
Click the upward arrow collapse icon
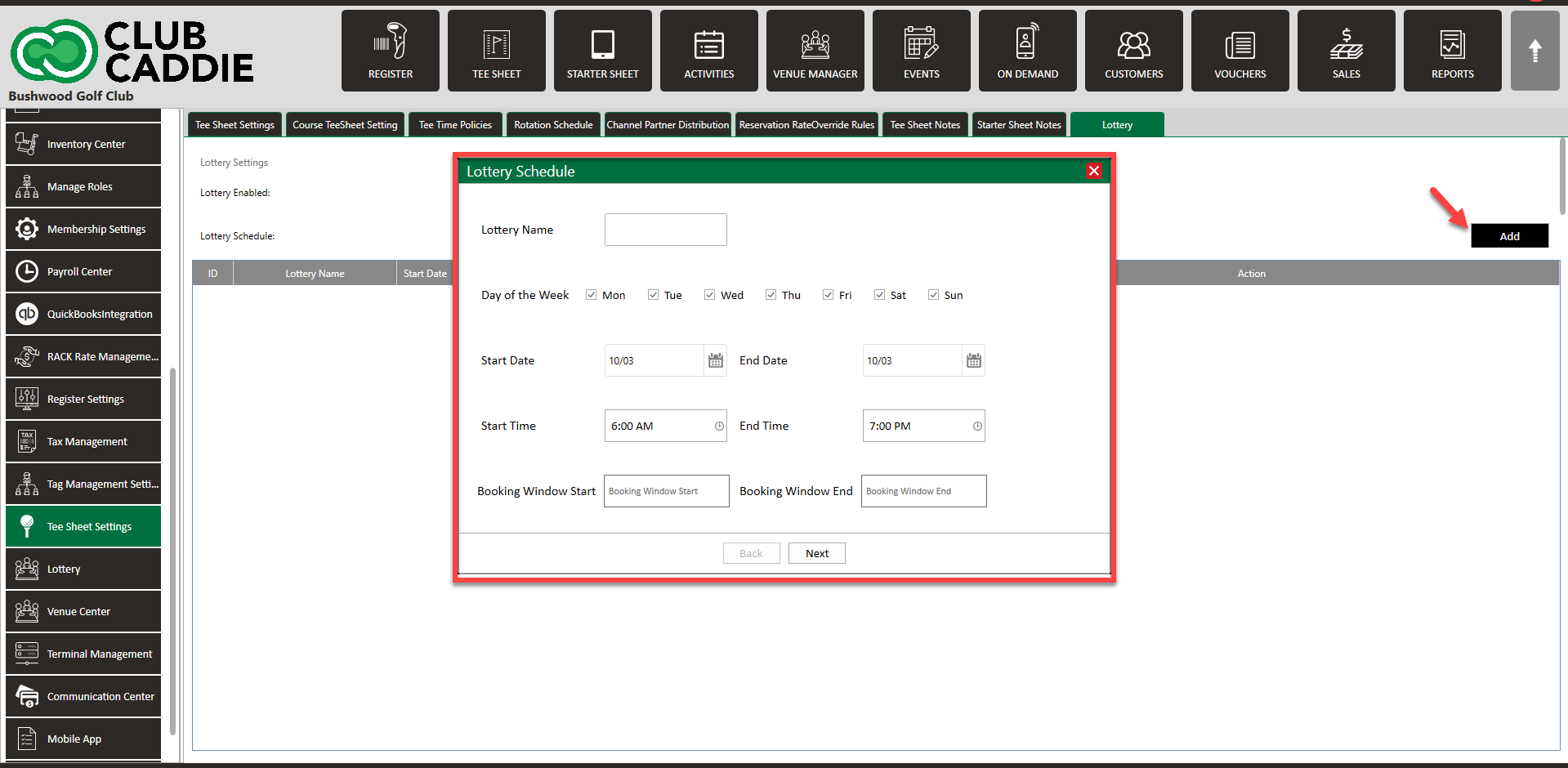click(1535, 51)
